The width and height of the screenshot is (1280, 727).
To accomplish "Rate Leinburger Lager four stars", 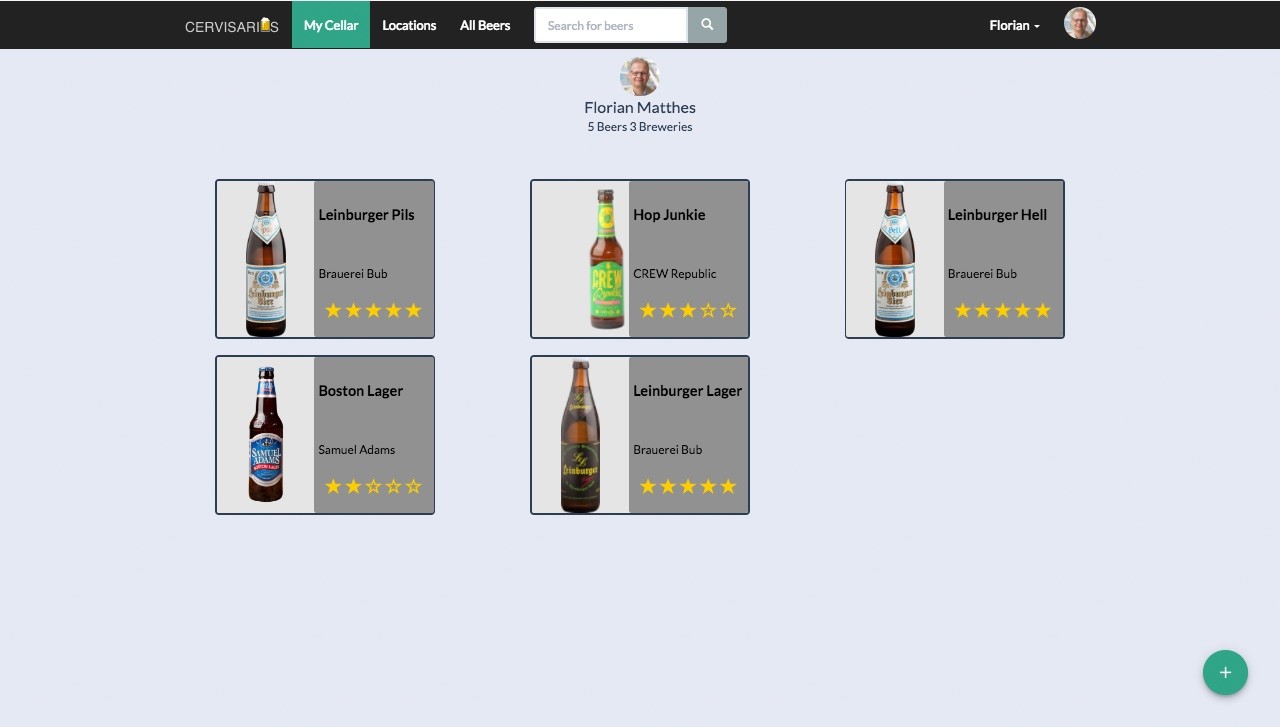I will (708, 486).
